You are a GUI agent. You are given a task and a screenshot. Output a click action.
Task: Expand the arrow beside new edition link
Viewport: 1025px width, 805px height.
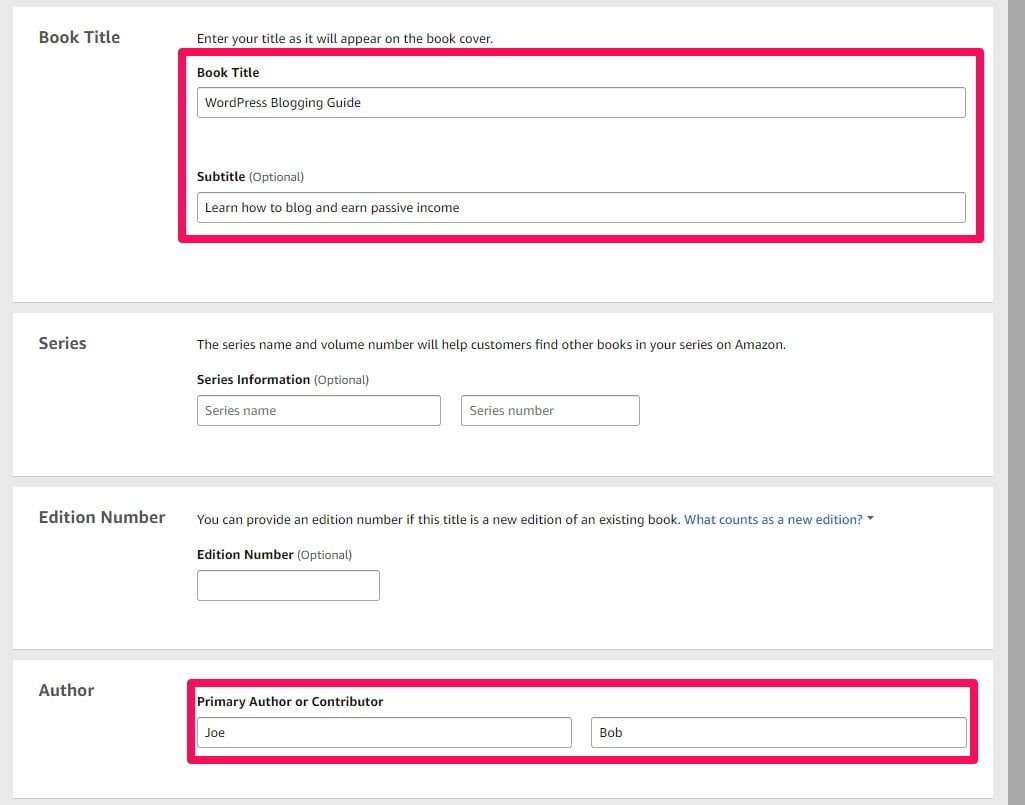870,519
